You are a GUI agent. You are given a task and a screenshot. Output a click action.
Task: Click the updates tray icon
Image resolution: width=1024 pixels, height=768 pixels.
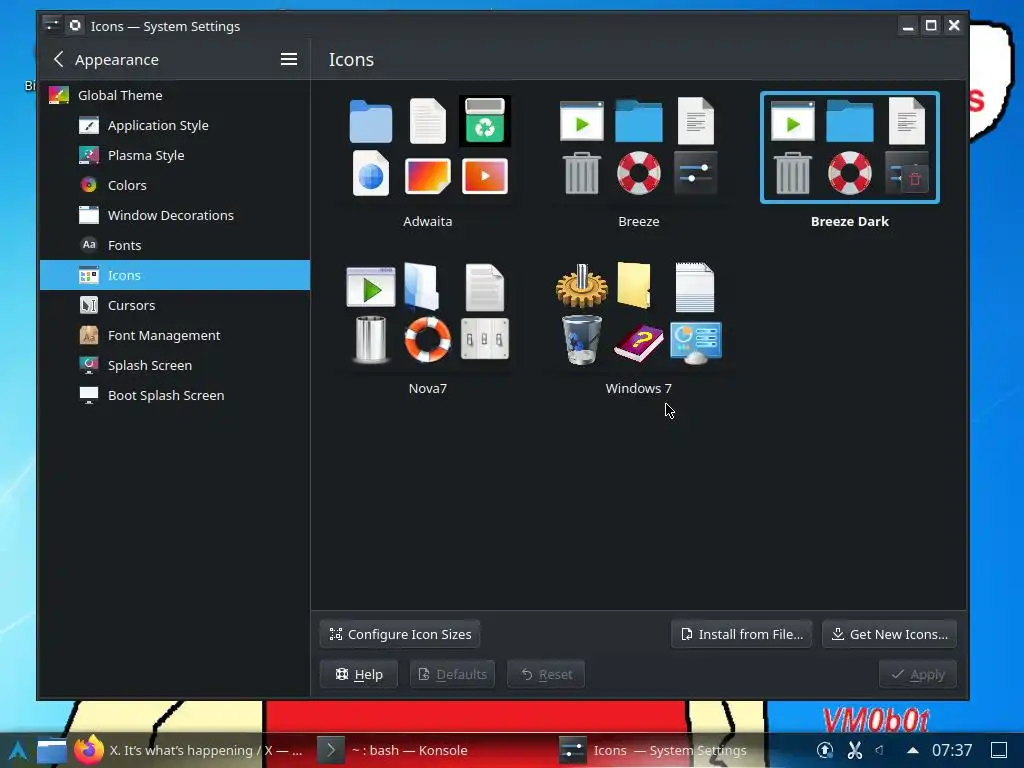pyautogui.click(x=825, y=750)
